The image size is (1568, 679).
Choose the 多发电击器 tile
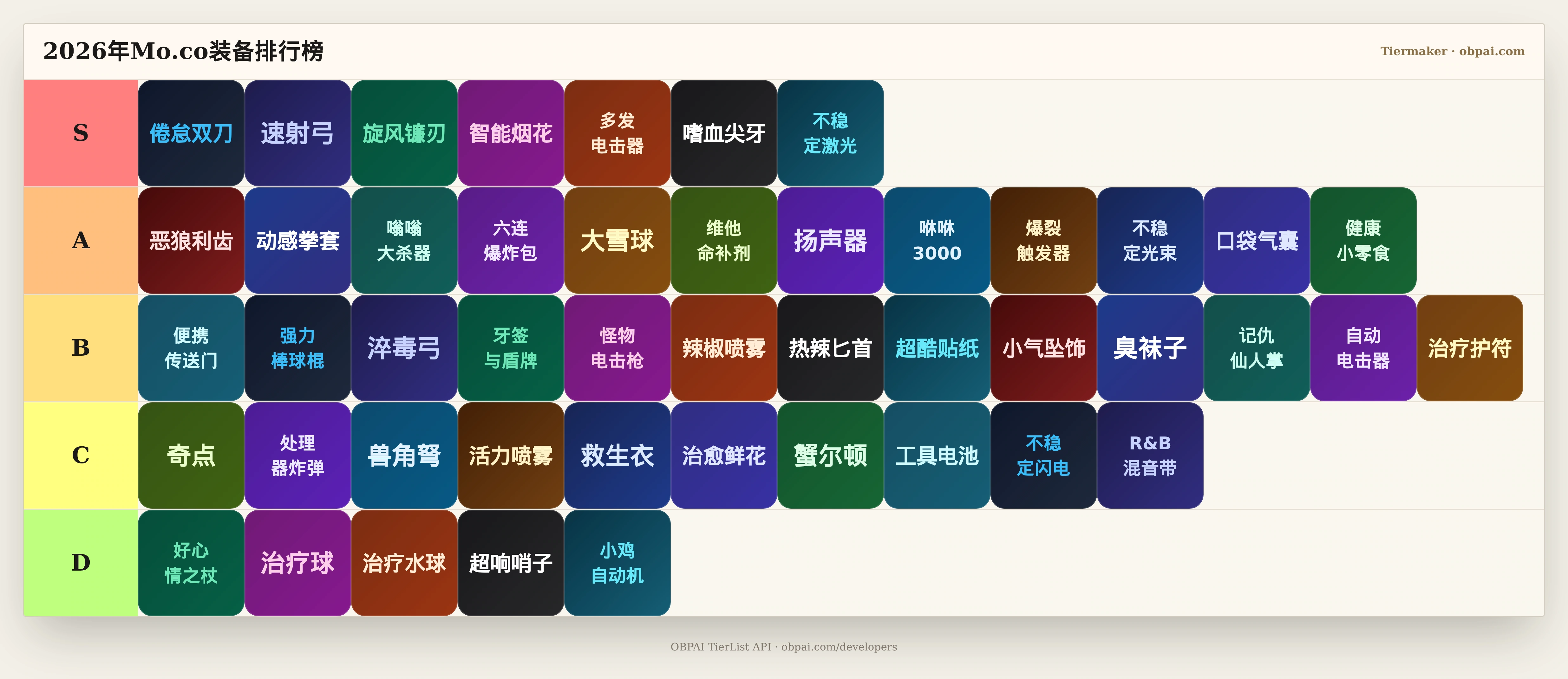click(x=617, y=133)
